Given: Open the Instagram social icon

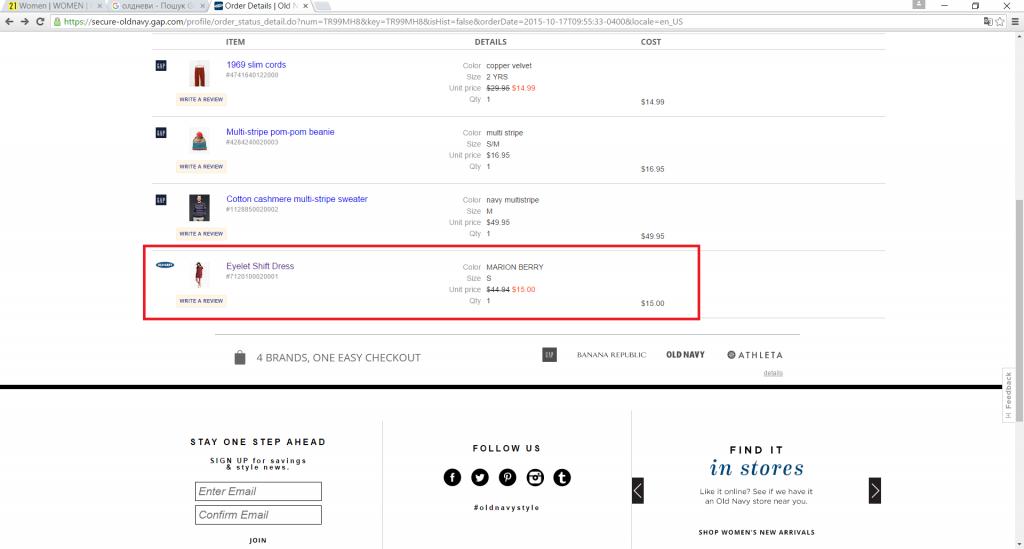Looking at the screenshot, I should tap(535, 477).
